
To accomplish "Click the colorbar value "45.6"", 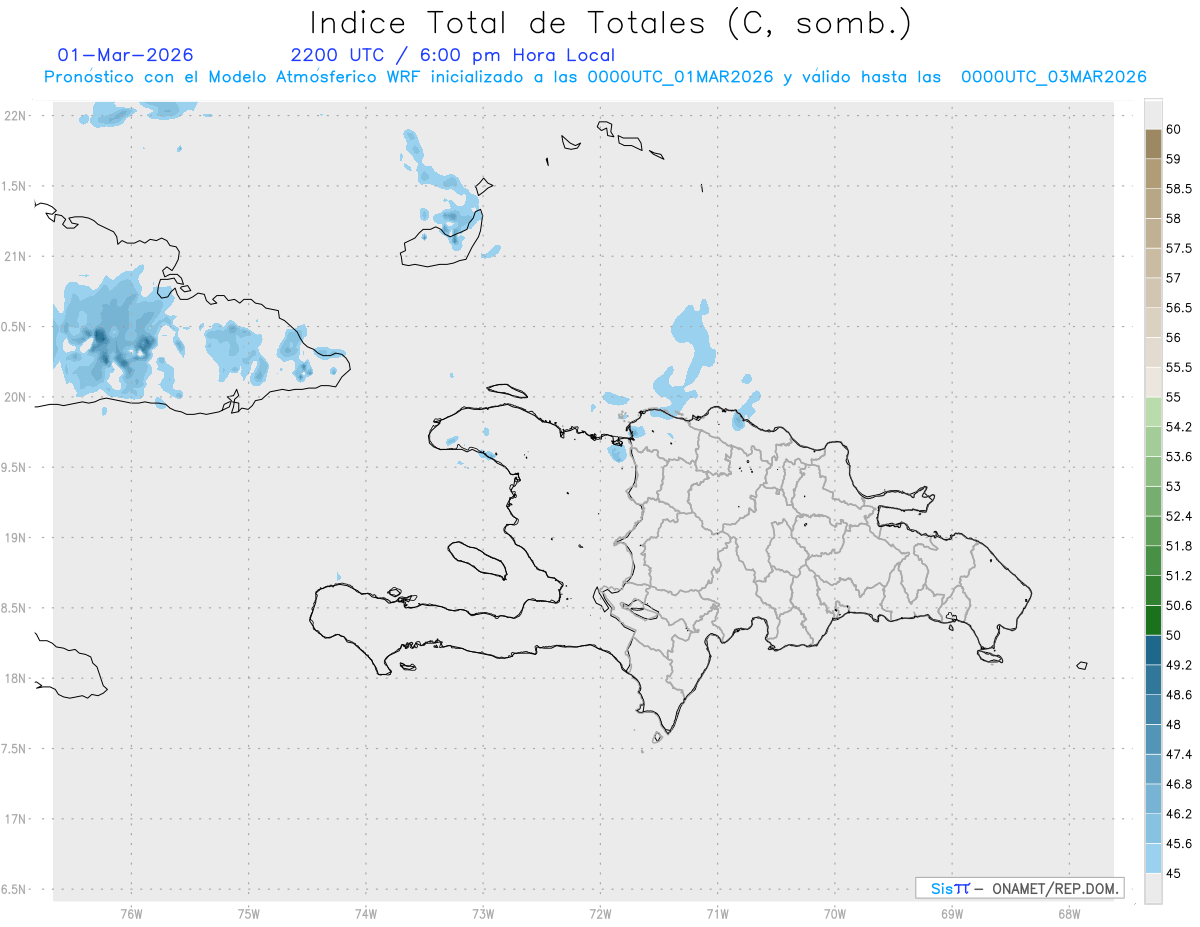I will [1179, 844].
